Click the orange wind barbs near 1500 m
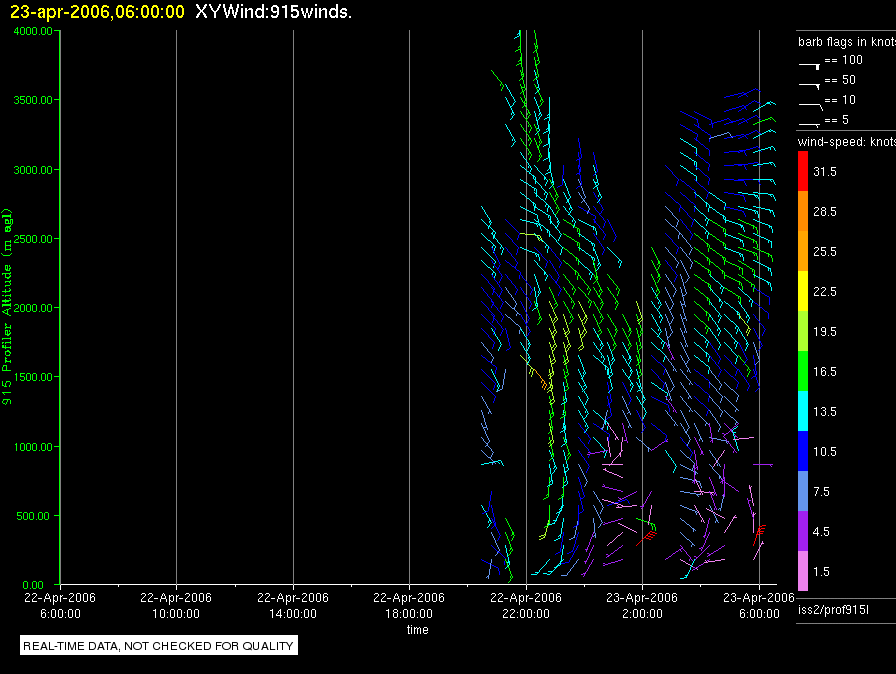 tap(541, 380)
